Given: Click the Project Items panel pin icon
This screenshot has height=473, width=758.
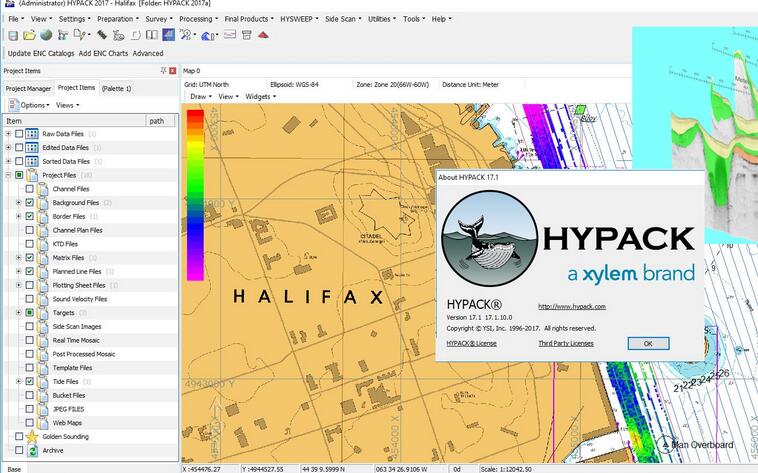Looking at the screenshot, I should [163, 71].
